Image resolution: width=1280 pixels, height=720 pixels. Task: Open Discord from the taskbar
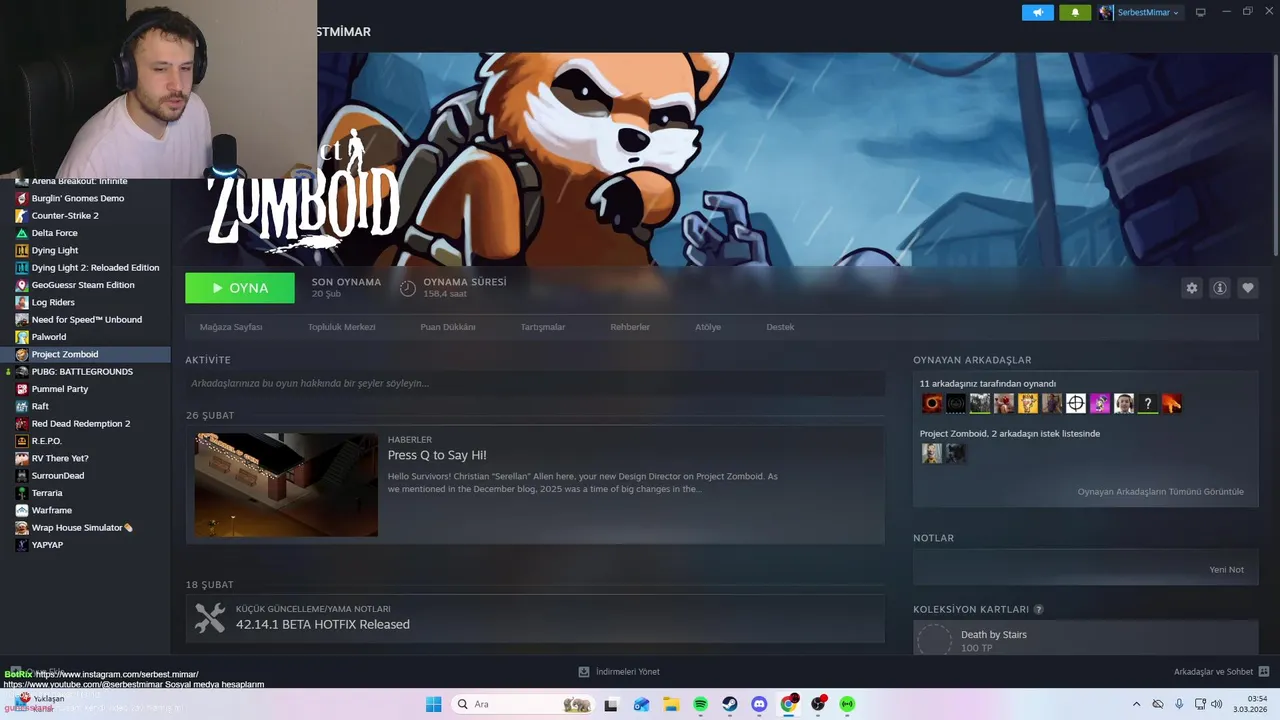(759, 704)
